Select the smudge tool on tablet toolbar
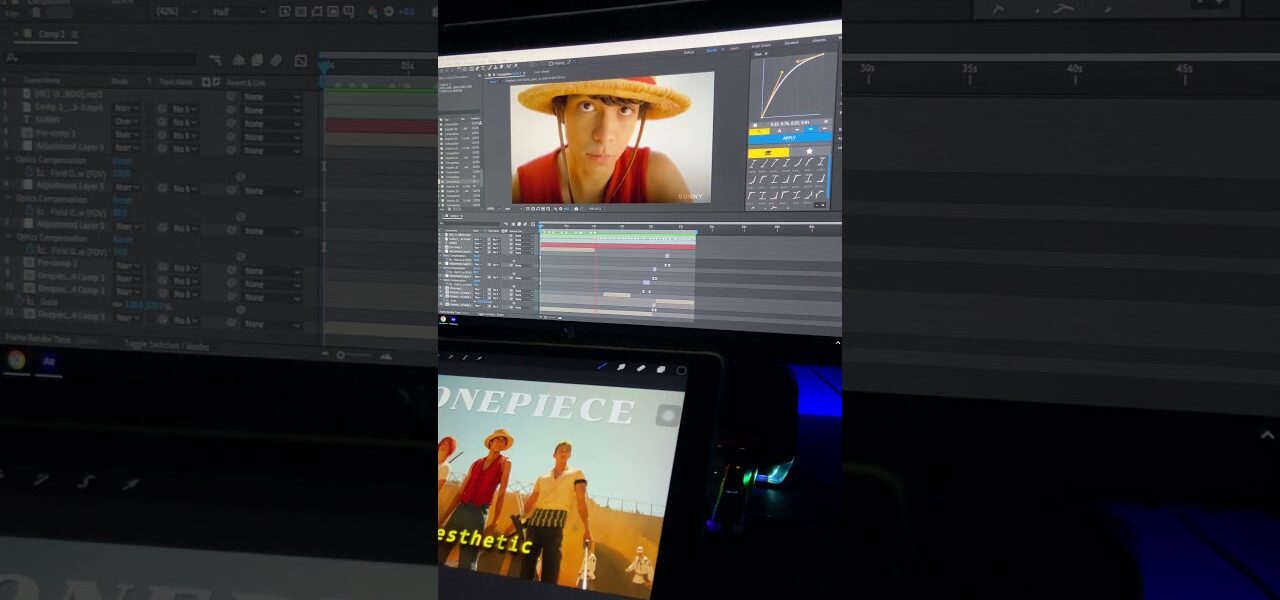This screenshot has width=1280, height=600. pos(621,367)
